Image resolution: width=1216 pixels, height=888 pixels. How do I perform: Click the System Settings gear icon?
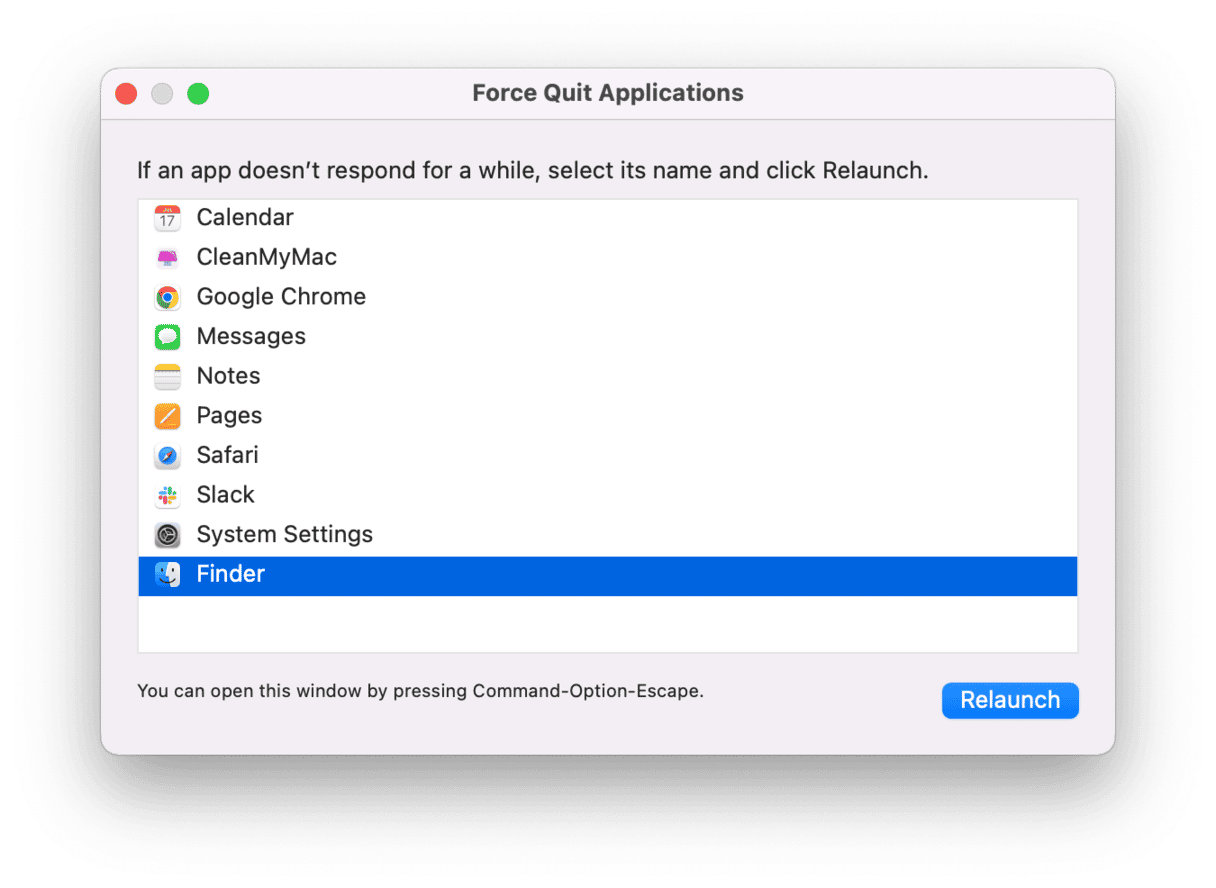point(167,535)
